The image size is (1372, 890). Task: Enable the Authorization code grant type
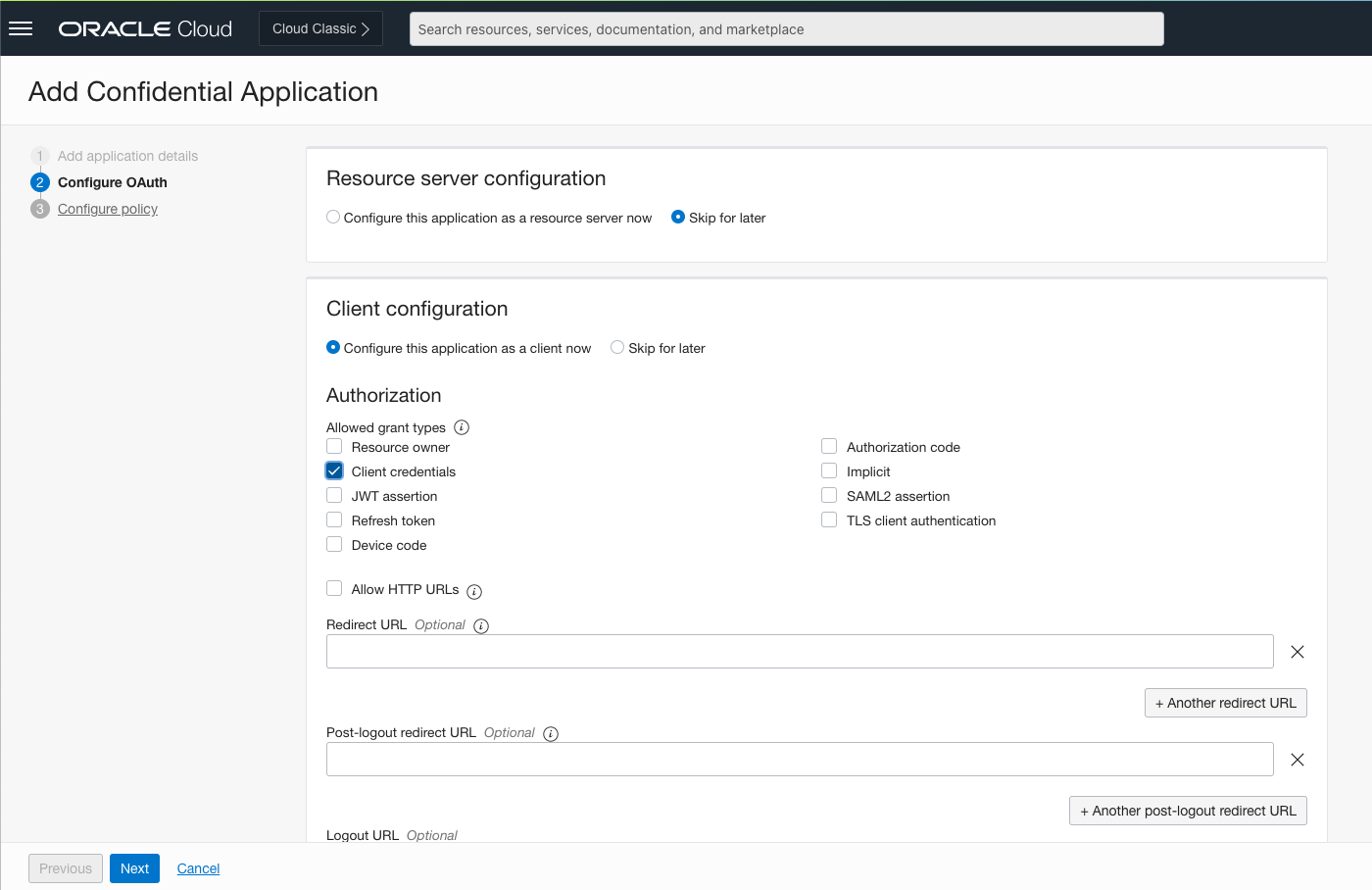(828, 446)
